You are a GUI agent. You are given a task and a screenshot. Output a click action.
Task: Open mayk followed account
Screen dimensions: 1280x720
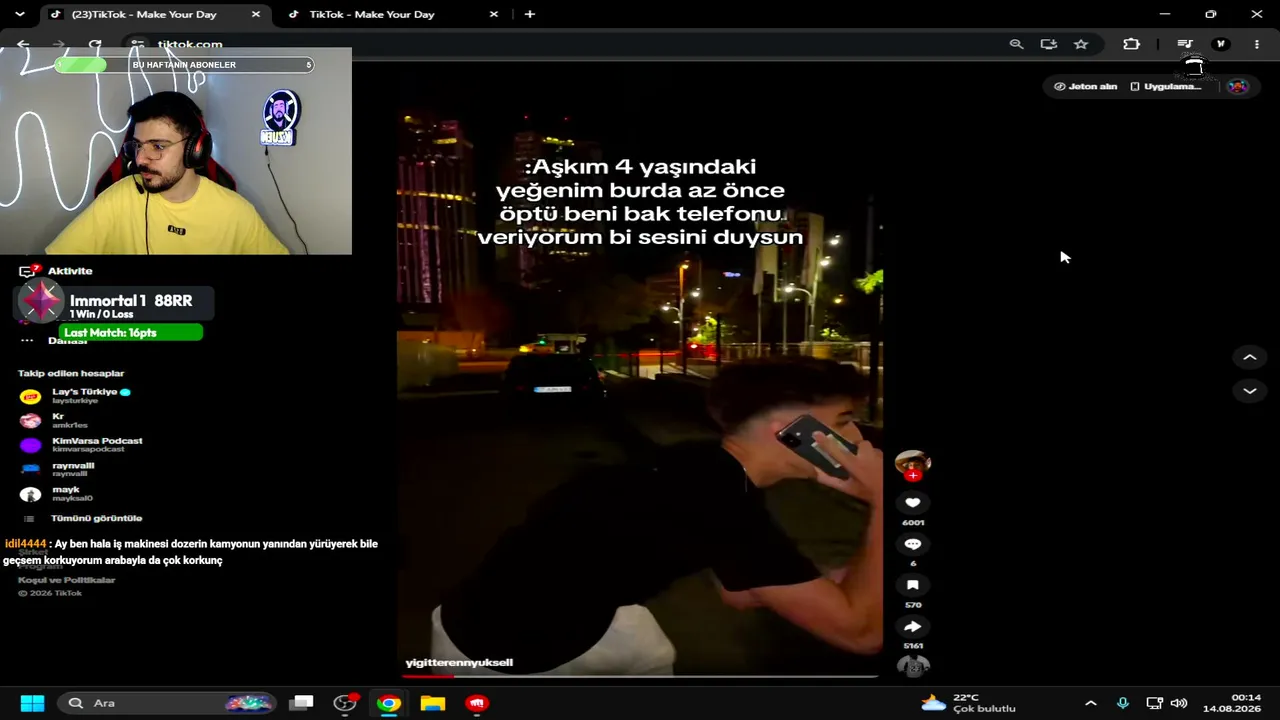tap(56, 494)
